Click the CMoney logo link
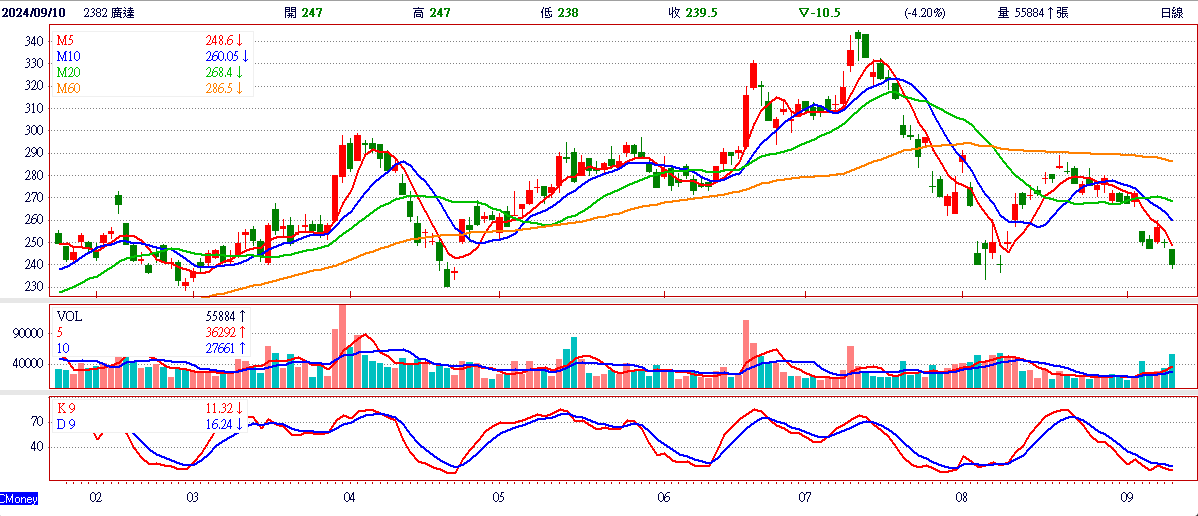Image resolution: width=1198 pixels, height=516 pixels. (19, 498)
